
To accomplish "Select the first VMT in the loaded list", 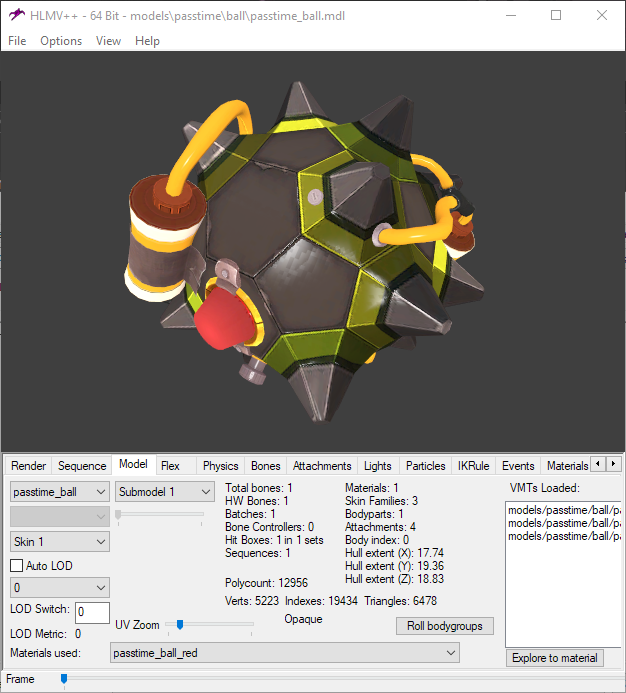I will 564,510.
